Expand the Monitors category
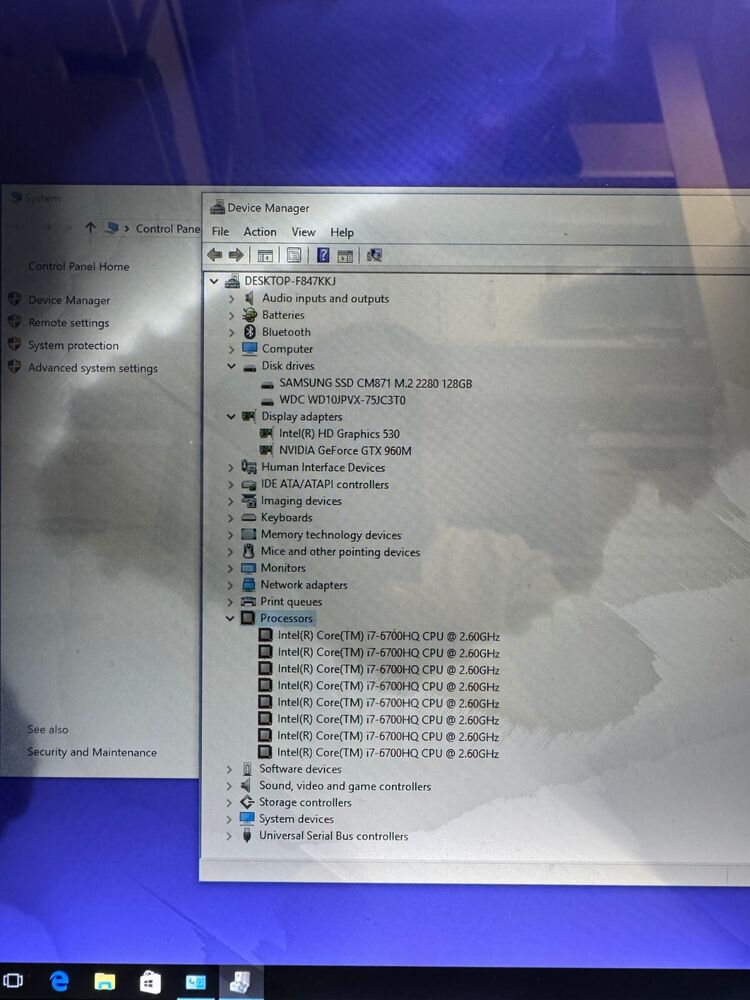The height and width of the screenshot is (1000, 750). click(x=230, y=568)
